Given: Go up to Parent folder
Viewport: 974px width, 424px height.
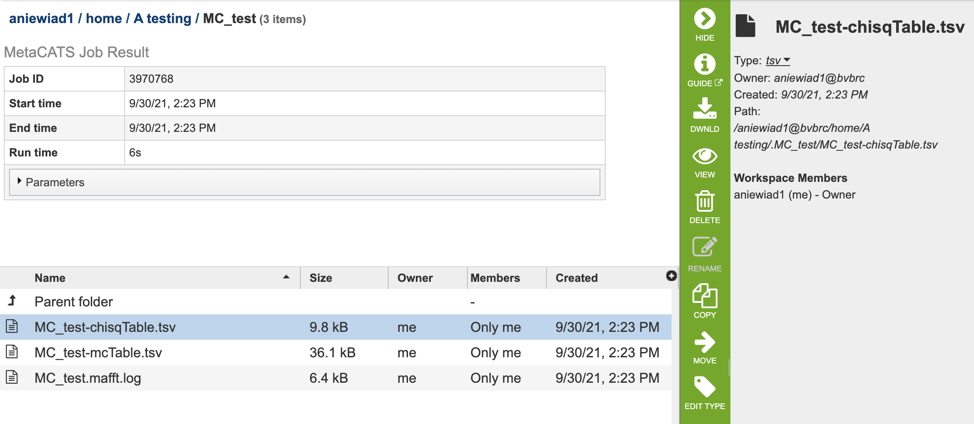Looking at the screenshot, I should [73, 302].
